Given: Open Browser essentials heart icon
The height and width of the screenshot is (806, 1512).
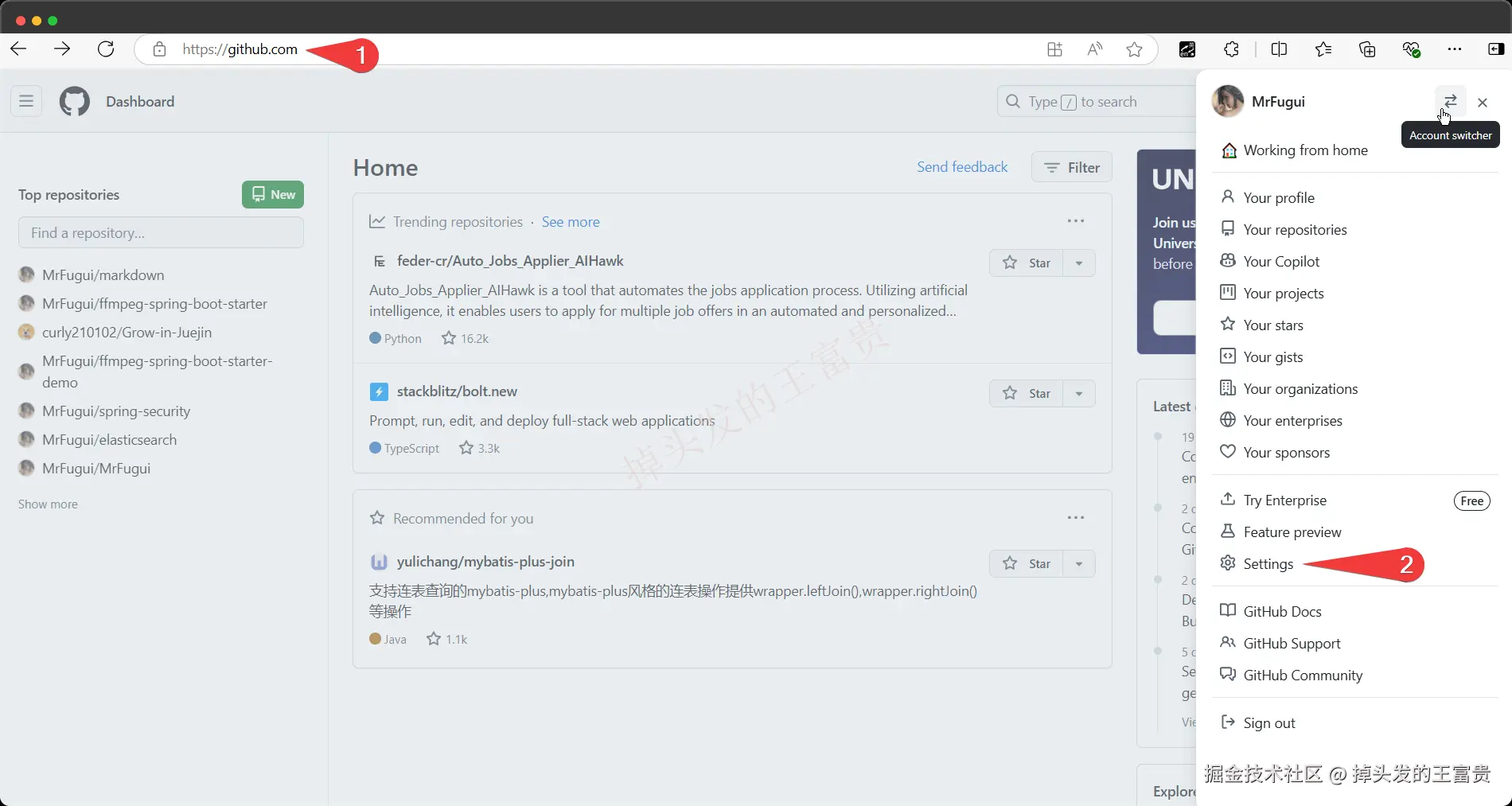Looking at the screenshot, I should click(x=1411, y=49).
